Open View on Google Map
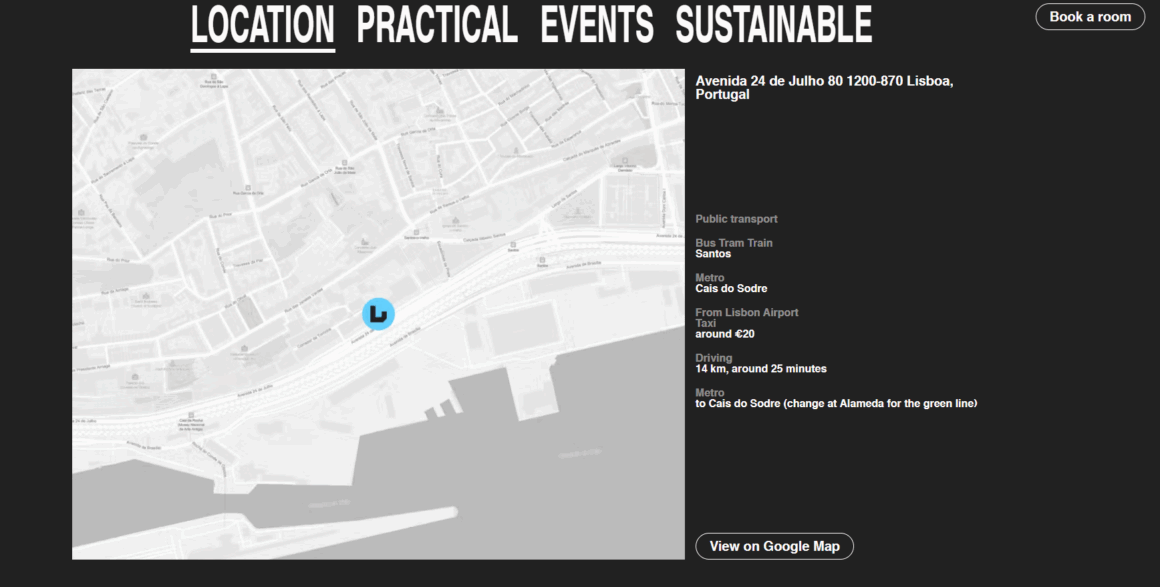Image resolution: width=1160 pixels, height=587 pixels. click(774, 546)
